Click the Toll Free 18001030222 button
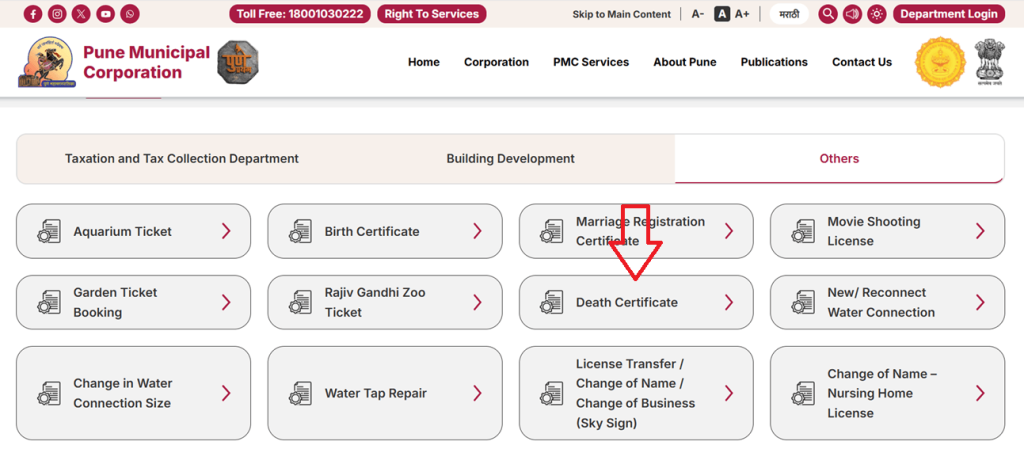 coord(300,14)
